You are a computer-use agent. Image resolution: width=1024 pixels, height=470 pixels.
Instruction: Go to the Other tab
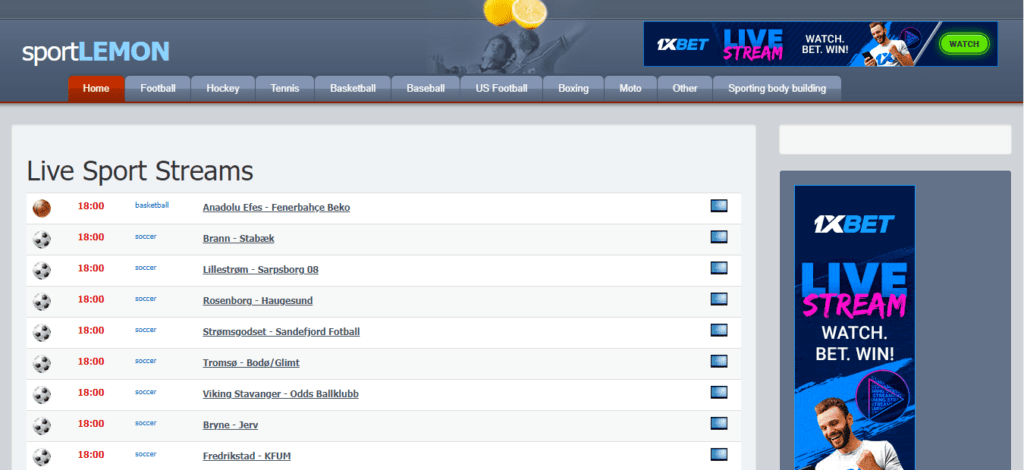point(685,89)
